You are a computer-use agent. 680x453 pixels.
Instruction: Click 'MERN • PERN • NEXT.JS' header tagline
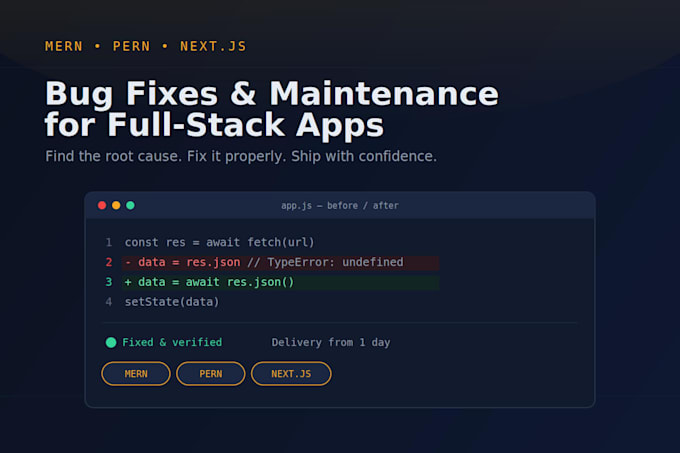pos(146,46)
